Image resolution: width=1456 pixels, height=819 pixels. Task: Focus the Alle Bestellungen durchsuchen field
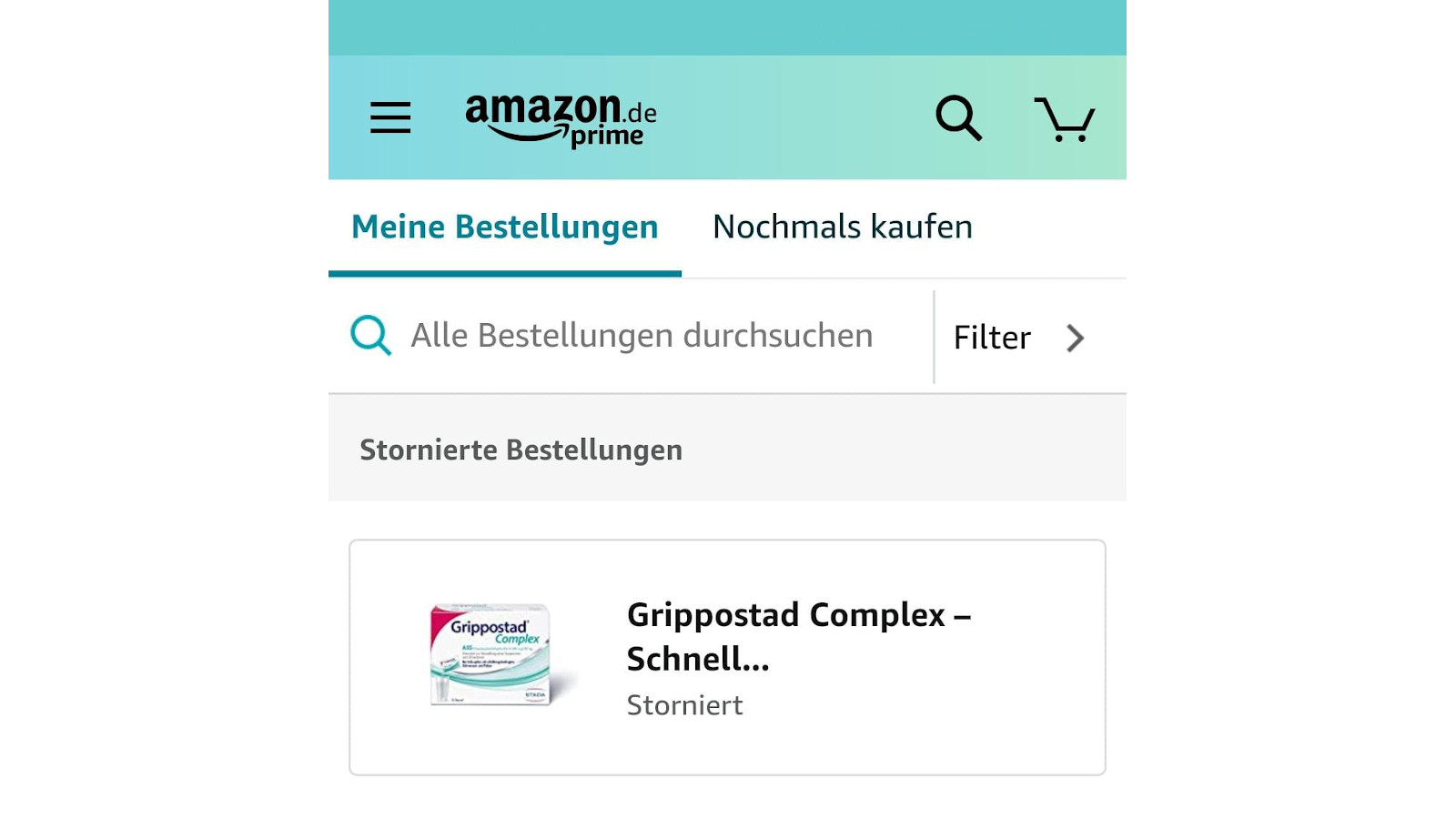coord(642,336)
